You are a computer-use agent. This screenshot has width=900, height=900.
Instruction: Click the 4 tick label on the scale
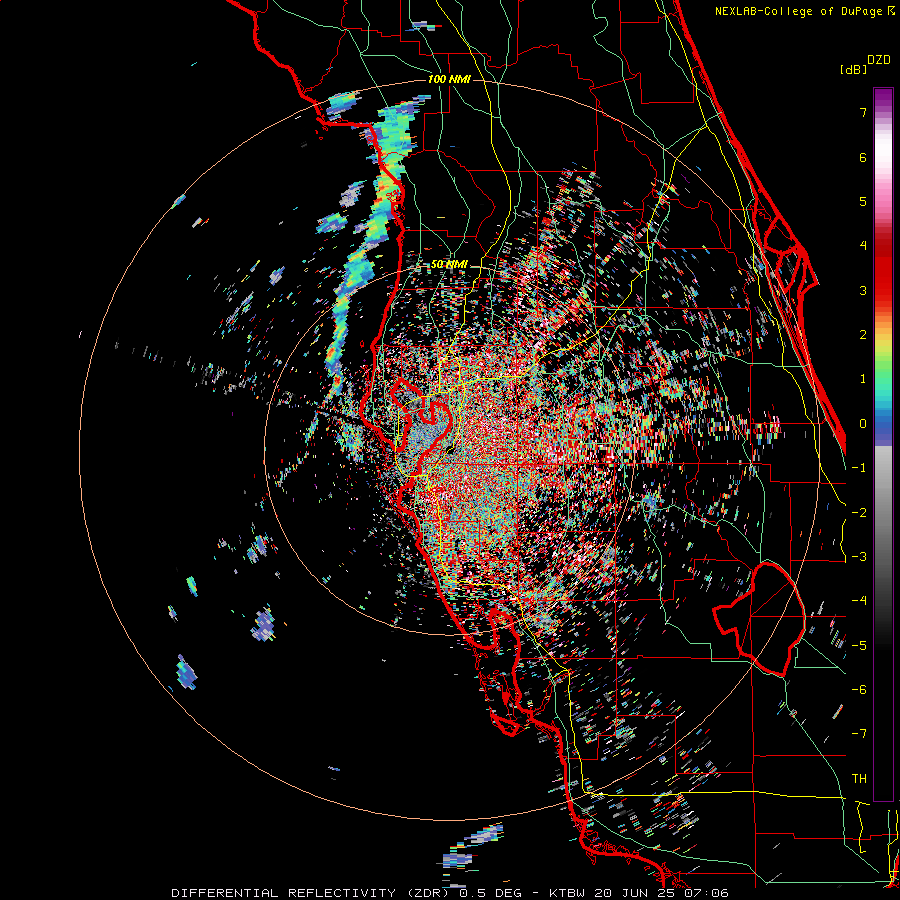click(x=862, y=246)
